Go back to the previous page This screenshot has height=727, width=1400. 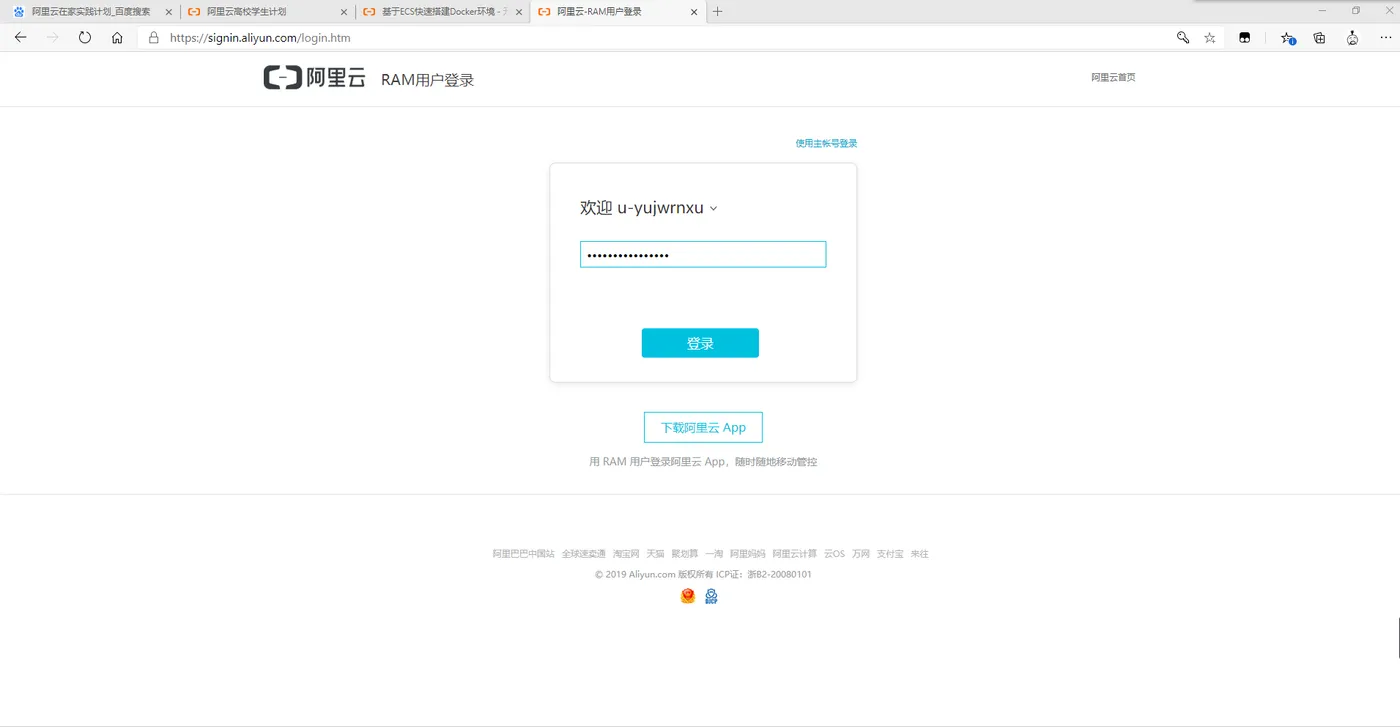click(21, 38)
